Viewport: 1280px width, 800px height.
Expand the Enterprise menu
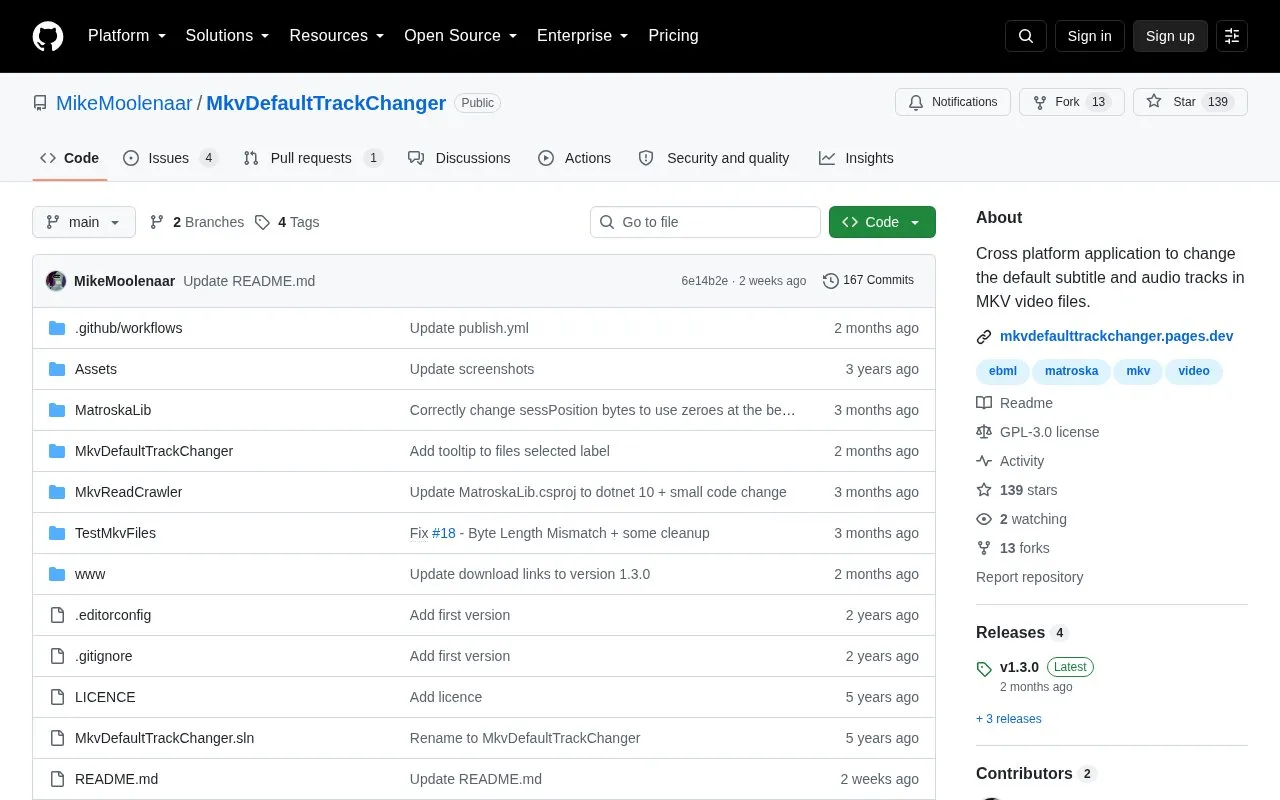[582, 36]
